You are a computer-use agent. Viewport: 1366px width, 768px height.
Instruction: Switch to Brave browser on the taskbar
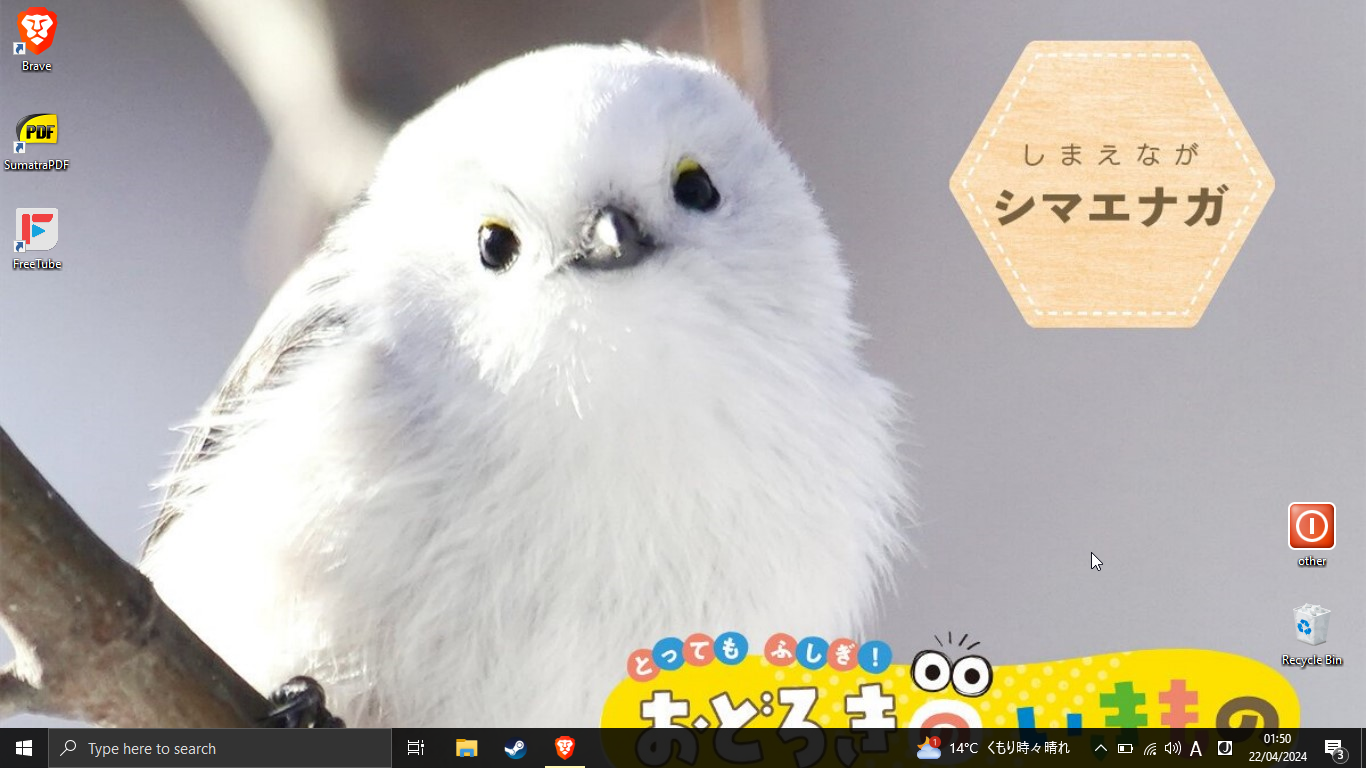(564, 748)
